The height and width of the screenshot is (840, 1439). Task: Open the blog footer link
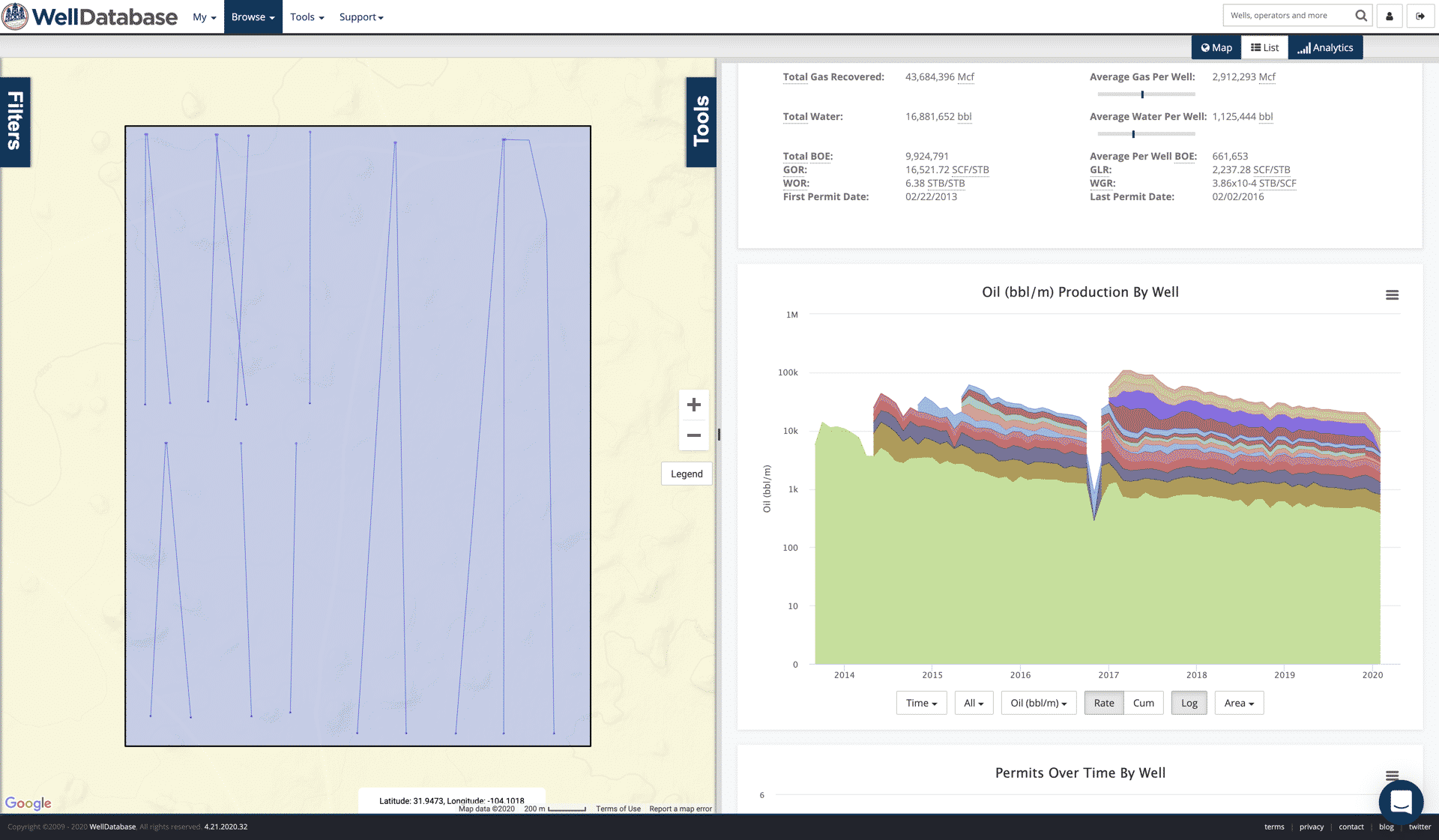tap(1387, 827)
